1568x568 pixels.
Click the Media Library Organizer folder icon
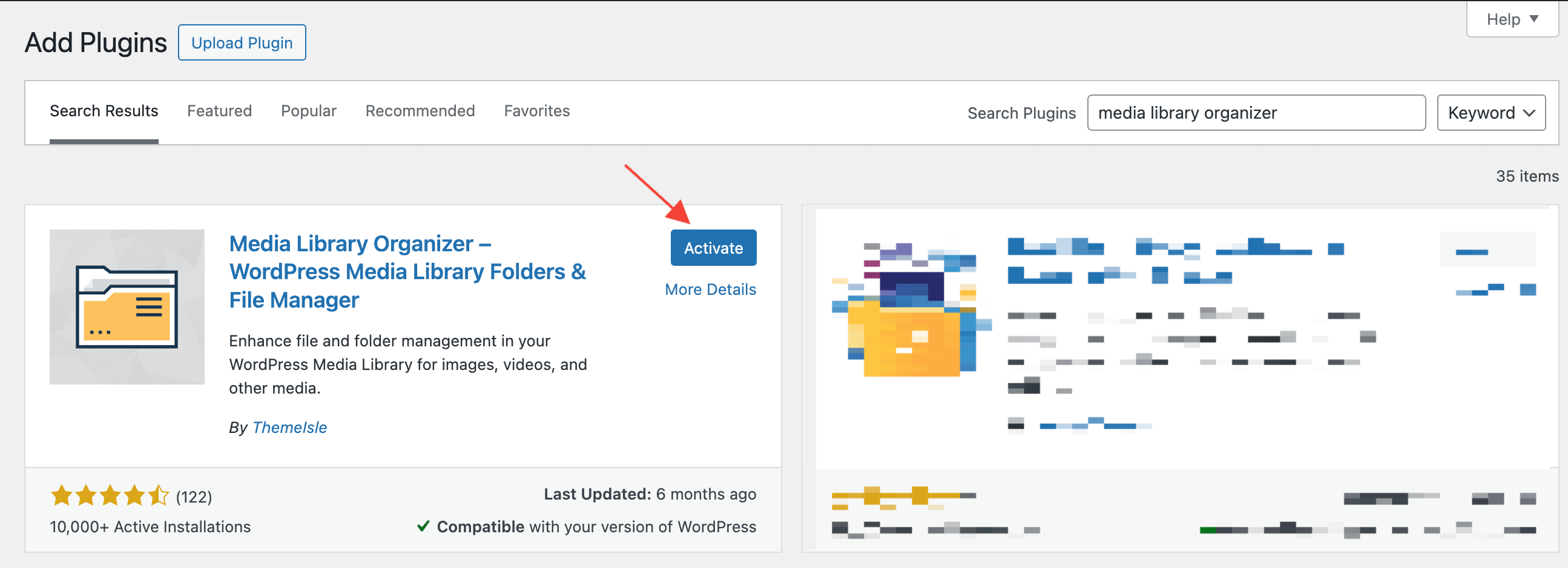(127, 307)
